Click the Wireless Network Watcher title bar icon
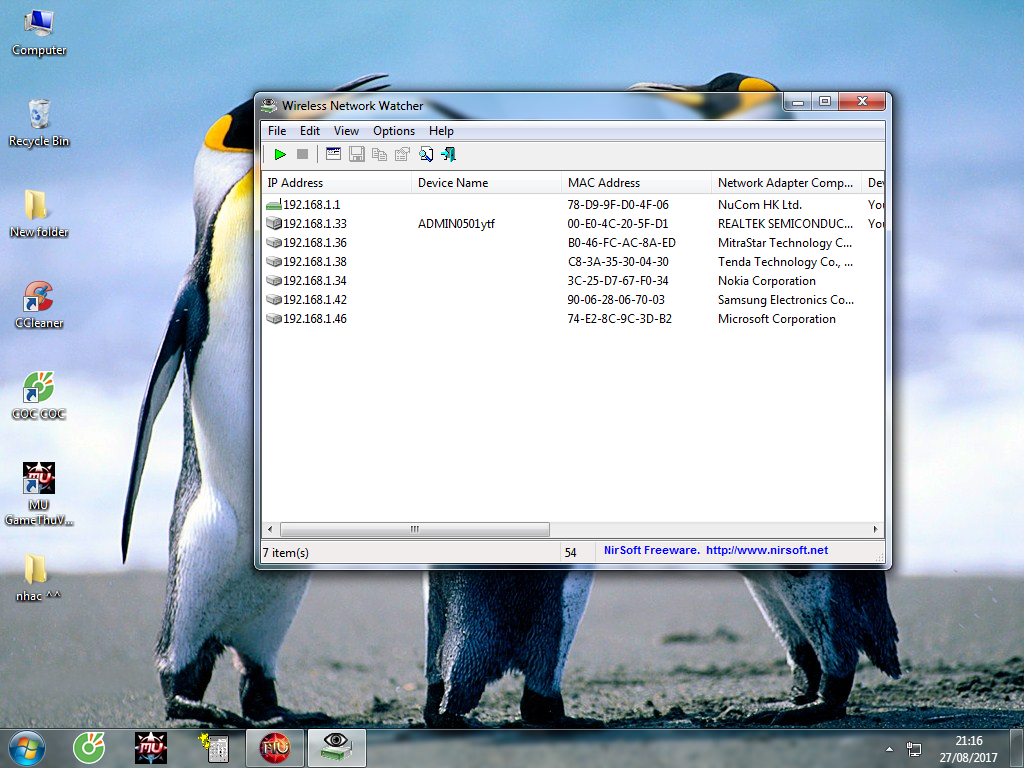This screenshot has height=768, width=1024. click(x=268, y=105)
